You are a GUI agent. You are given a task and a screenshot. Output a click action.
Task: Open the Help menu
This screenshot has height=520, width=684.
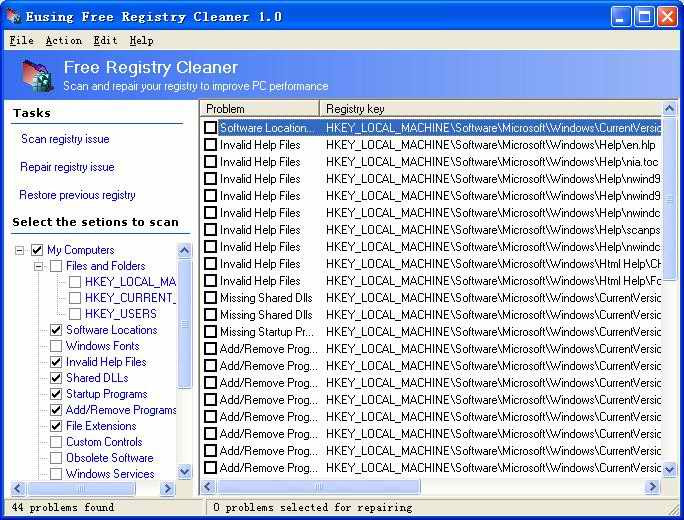click(x=141, y=40)
